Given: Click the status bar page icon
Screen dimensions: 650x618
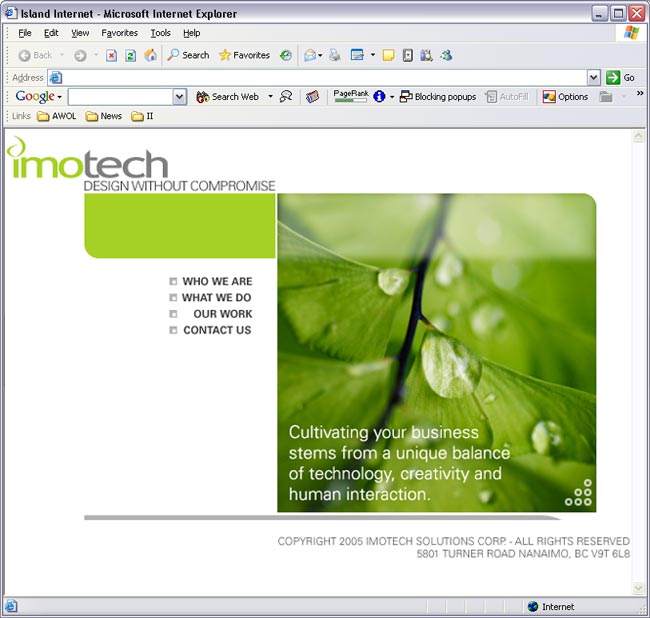Looking at the screenshot, I should (10, 606).
